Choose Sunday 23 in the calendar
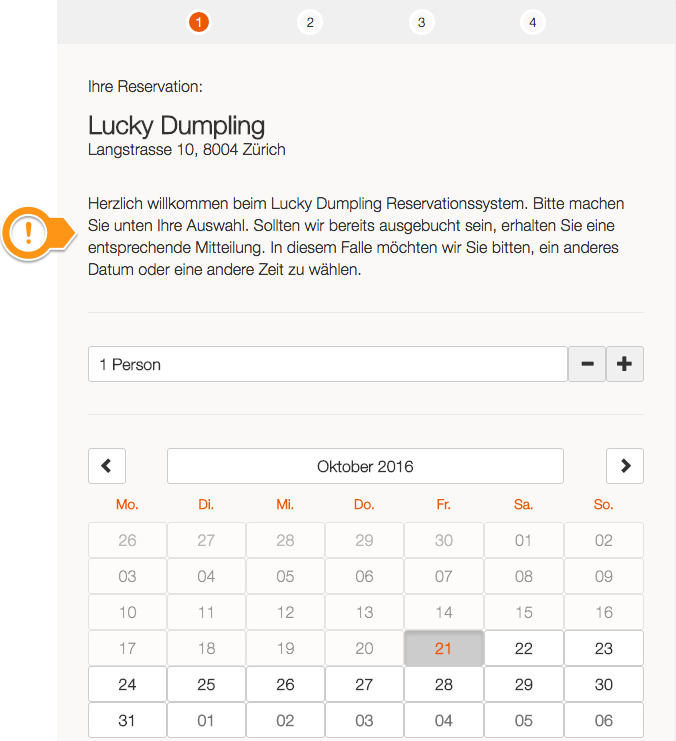Viewport: 676px width, 741px height. pyautogui.click(x=604, y=648)
